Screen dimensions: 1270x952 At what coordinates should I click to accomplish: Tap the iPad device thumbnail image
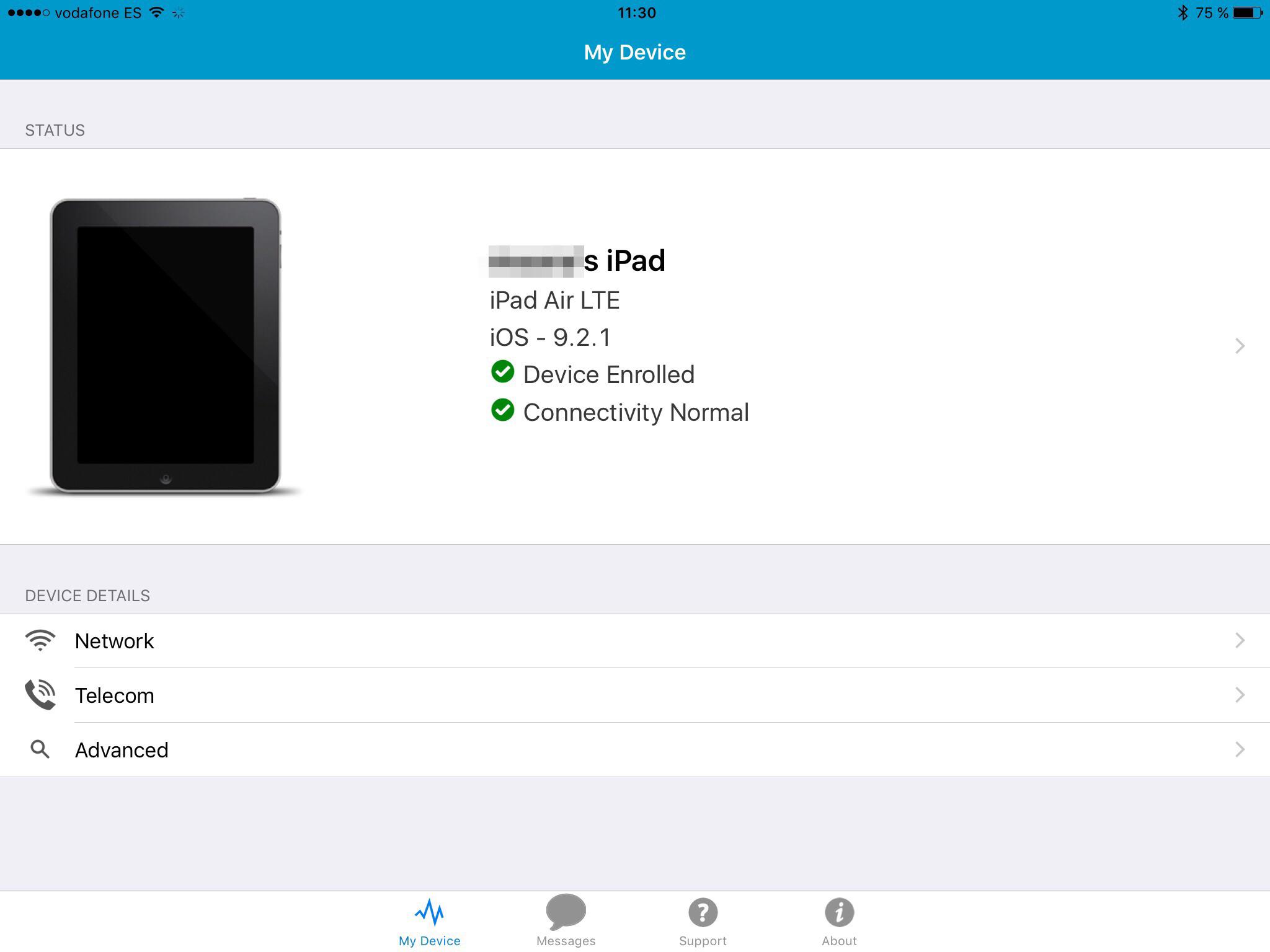(x=165, y=346)
